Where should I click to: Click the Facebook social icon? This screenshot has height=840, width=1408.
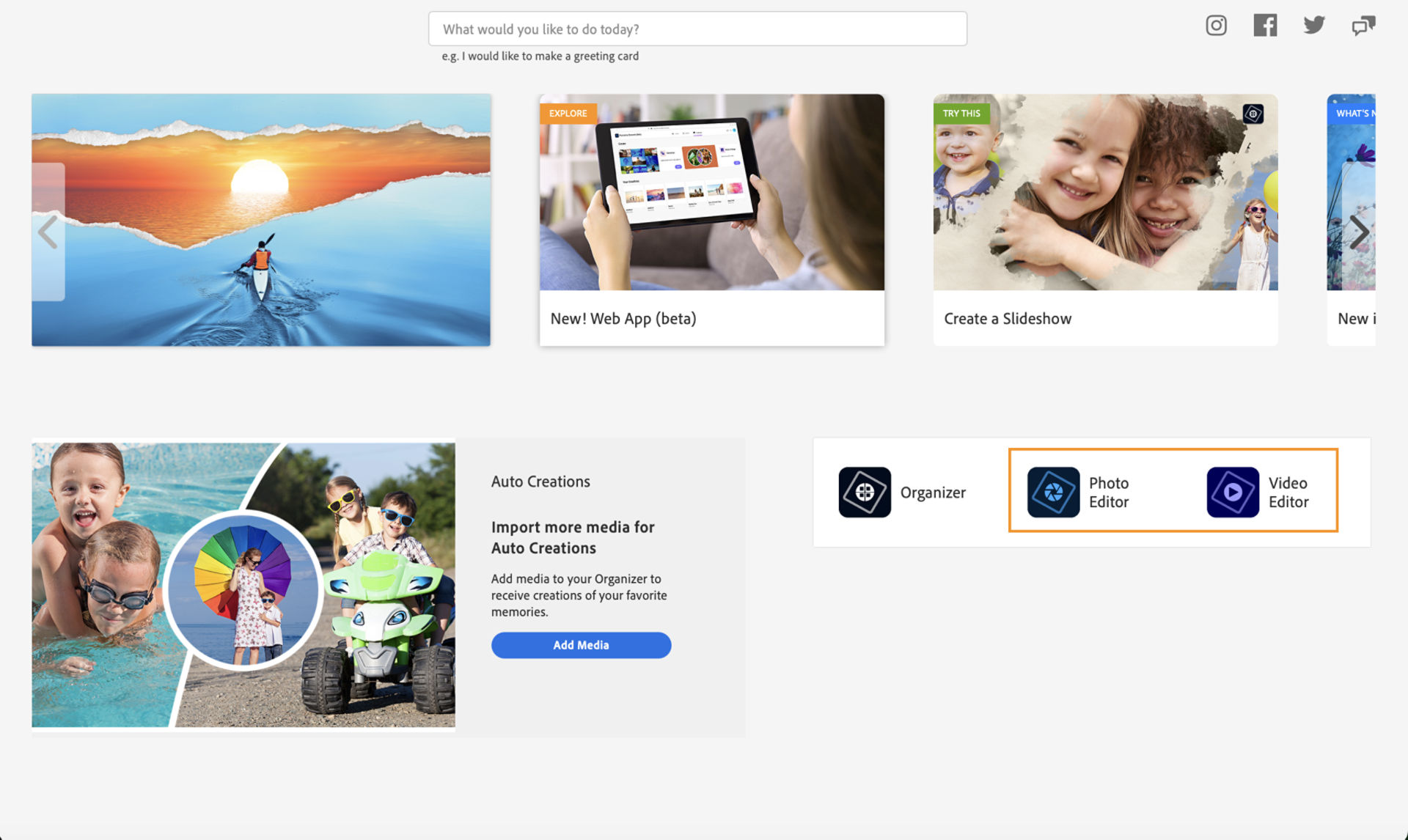point(1265,24)
